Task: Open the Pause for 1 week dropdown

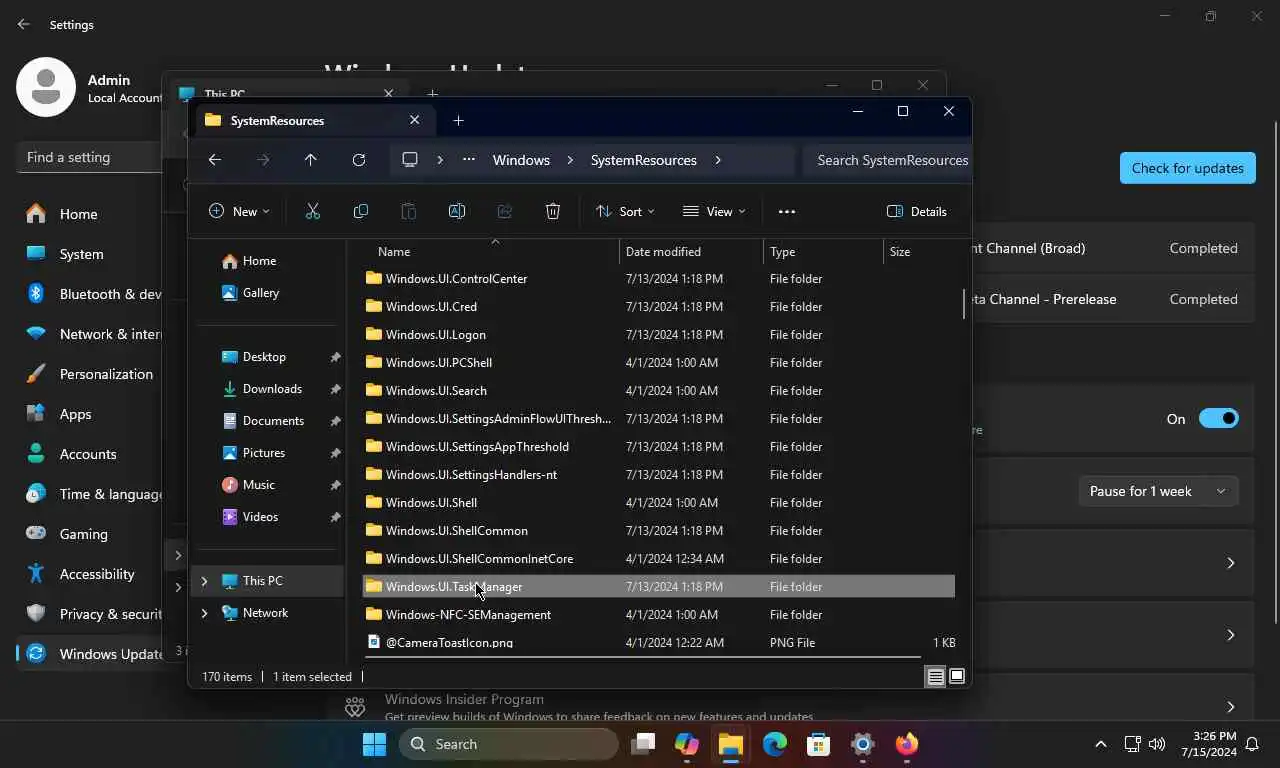Action: tap(1158, 491)
